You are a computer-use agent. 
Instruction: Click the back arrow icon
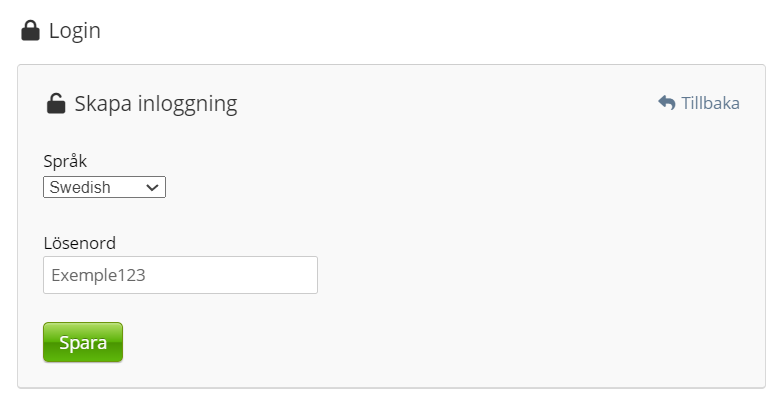[x=667, y=103]
